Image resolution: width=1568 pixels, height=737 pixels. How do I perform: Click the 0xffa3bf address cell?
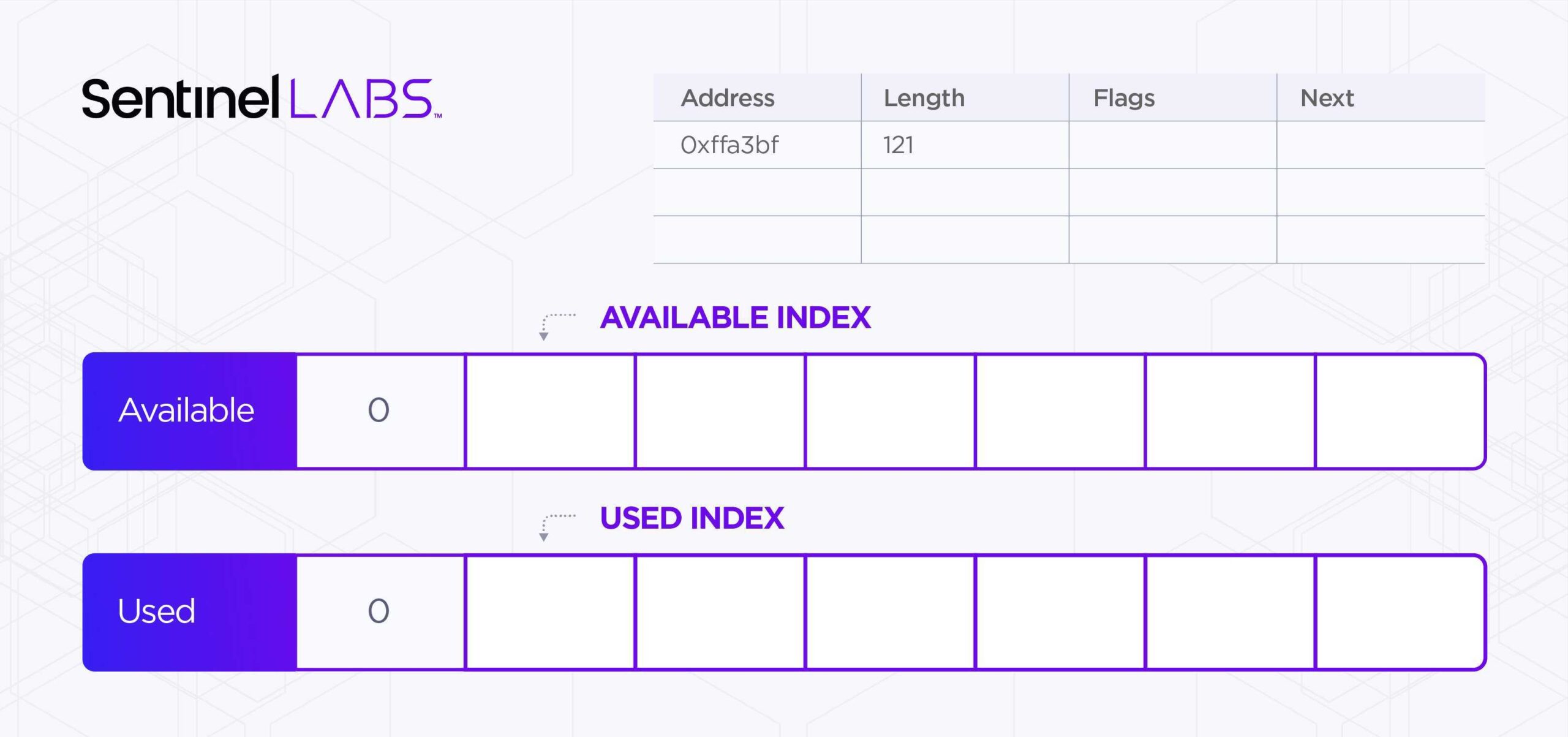729,145
